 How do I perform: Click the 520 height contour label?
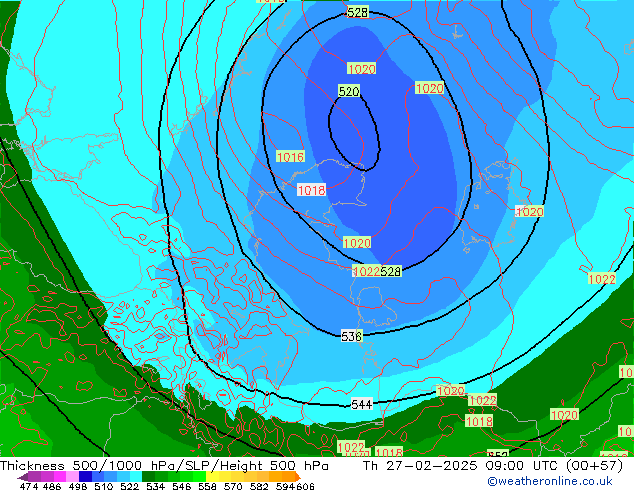[x=348, y=91]
